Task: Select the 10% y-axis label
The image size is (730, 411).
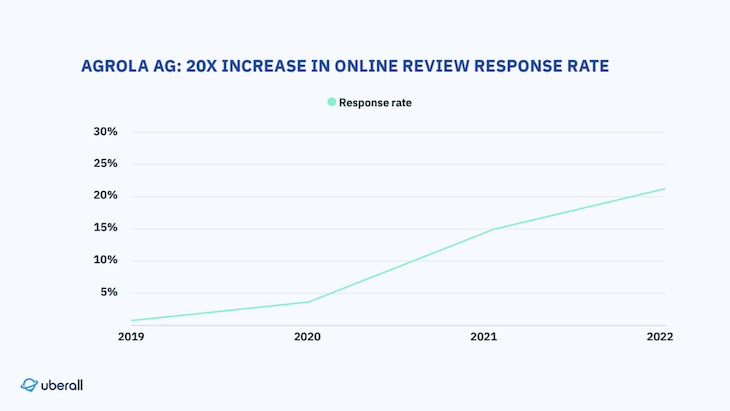Action: pos(105,260)
